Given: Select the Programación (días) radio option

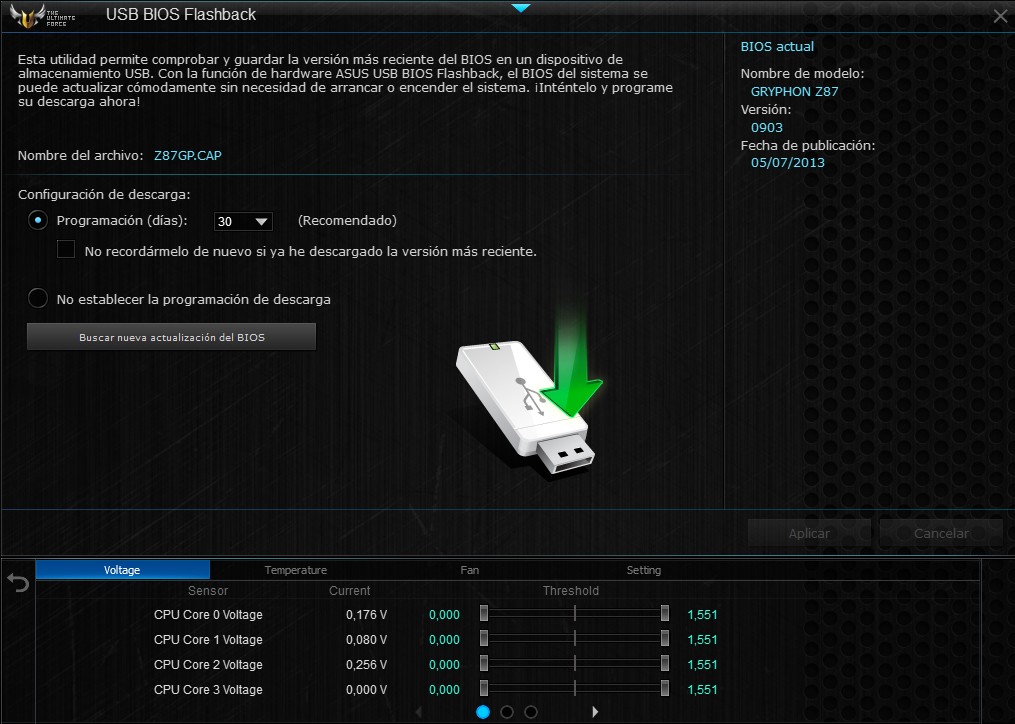Looking at the screenshot, I should 38,221.
